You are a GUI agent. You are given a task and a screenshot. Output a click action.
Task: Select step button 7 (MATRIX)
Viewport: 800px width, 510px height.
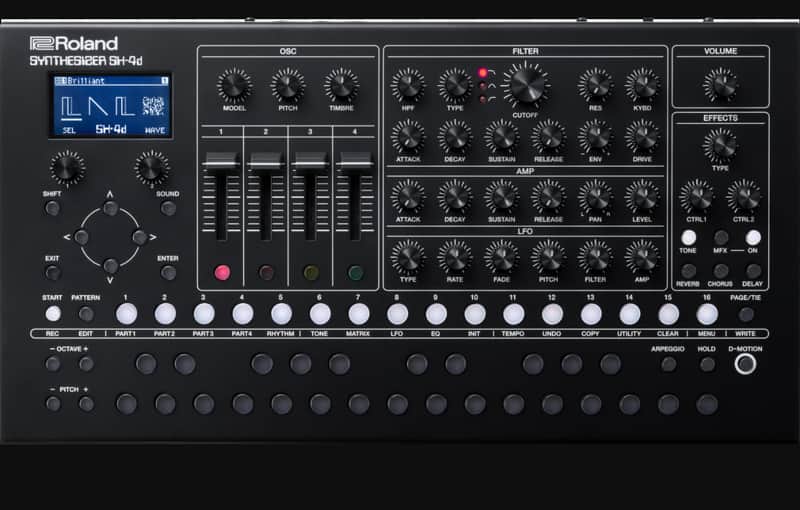tap(359, 314)
